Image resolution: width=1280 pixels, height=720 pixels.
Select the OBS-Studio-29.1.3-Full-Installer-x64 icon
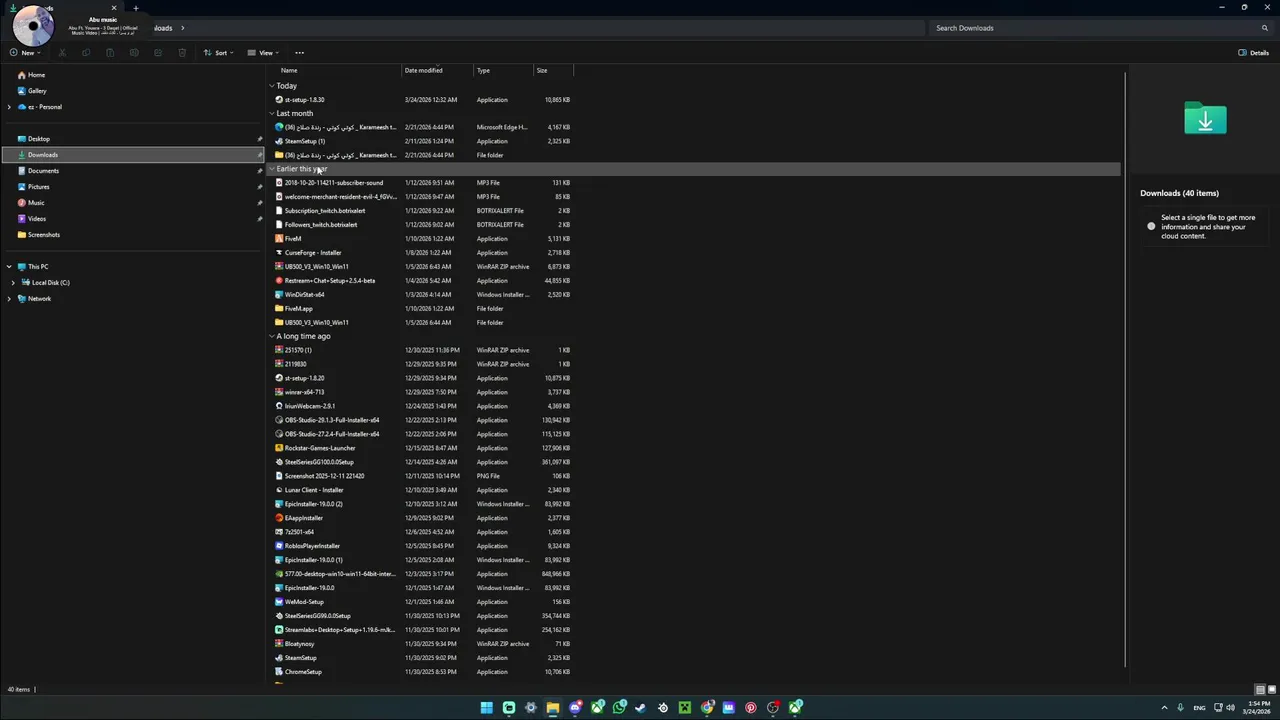[279, 420]
